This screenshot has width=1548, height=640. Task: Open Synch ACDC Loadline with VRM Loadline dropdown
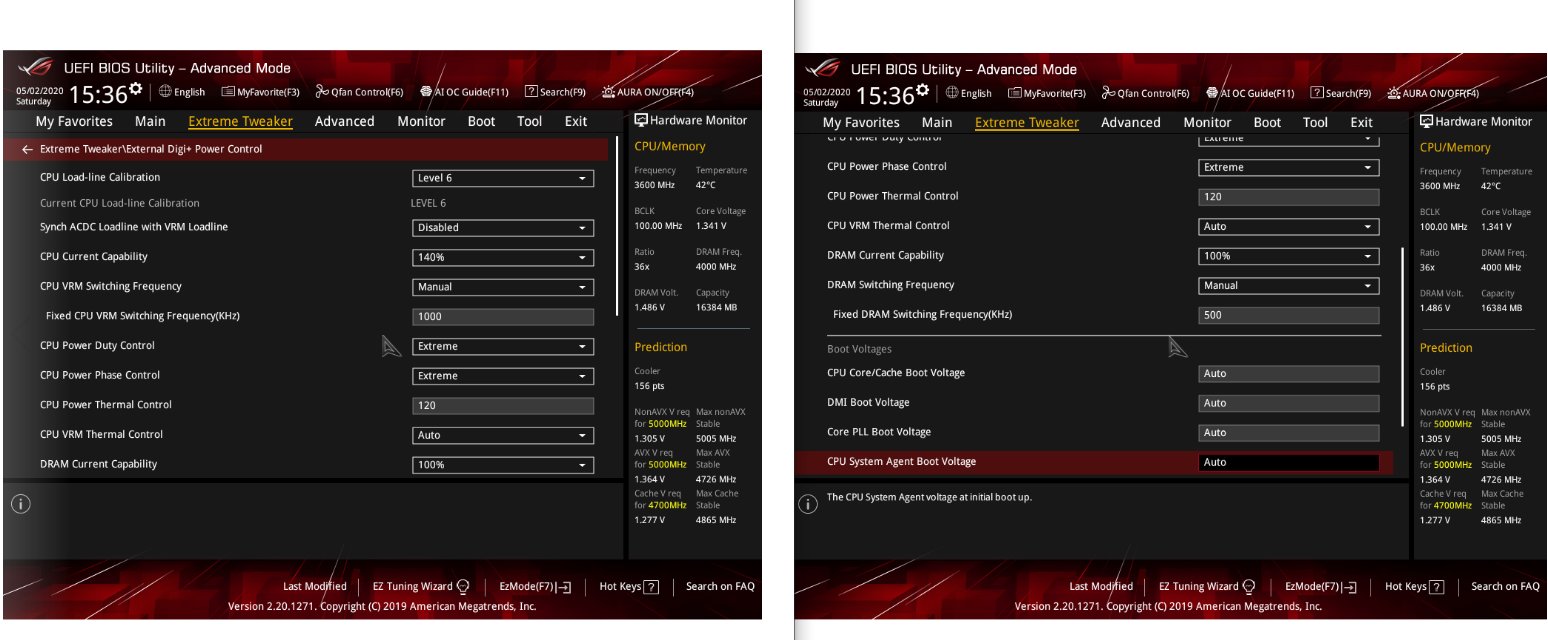[503, 228]
